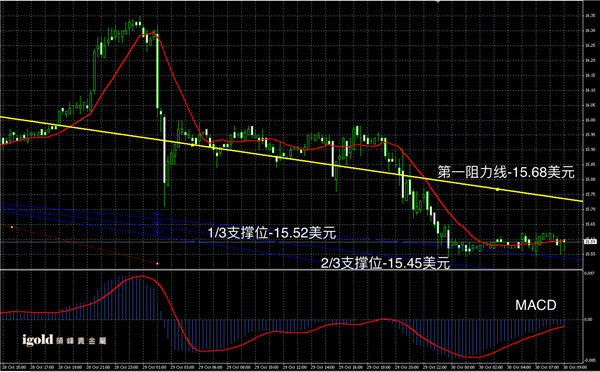Select the divider between price chart and MACD panel
The width and height of the screenshot is (600, 372).
point(291,270)
